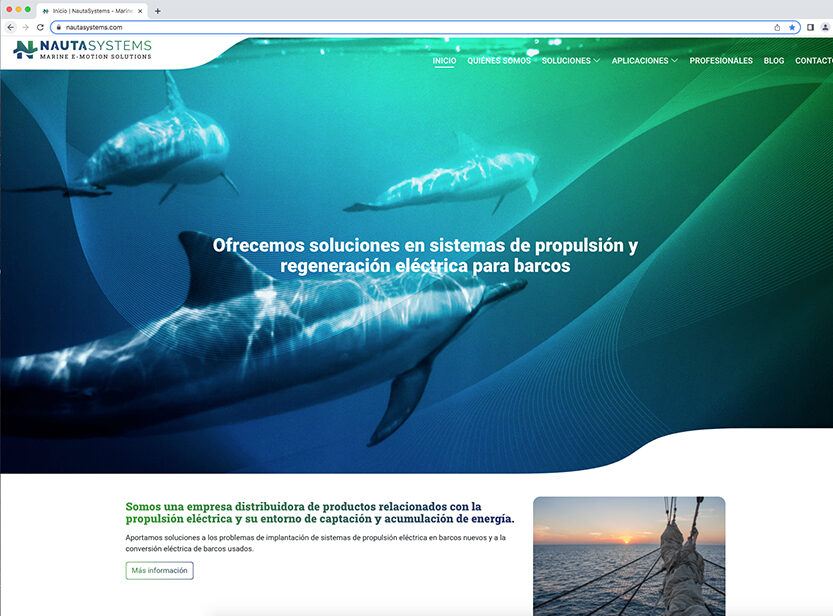
Task: Click the Más información button
Action: pos(158,570)
